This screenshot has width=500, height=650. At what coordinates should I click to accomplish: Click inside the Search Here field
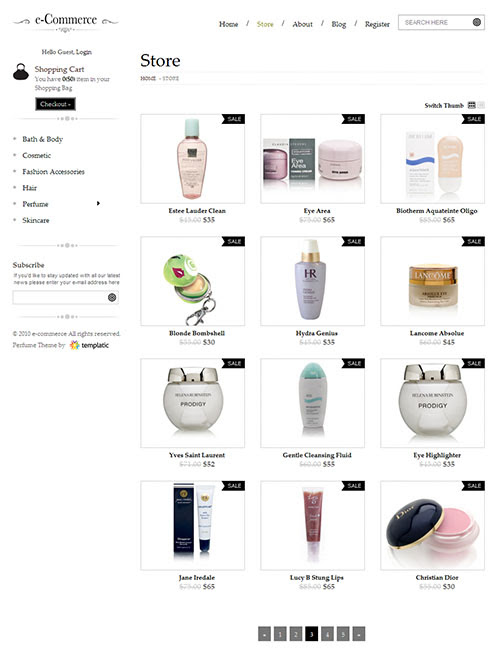pos(435,22)
